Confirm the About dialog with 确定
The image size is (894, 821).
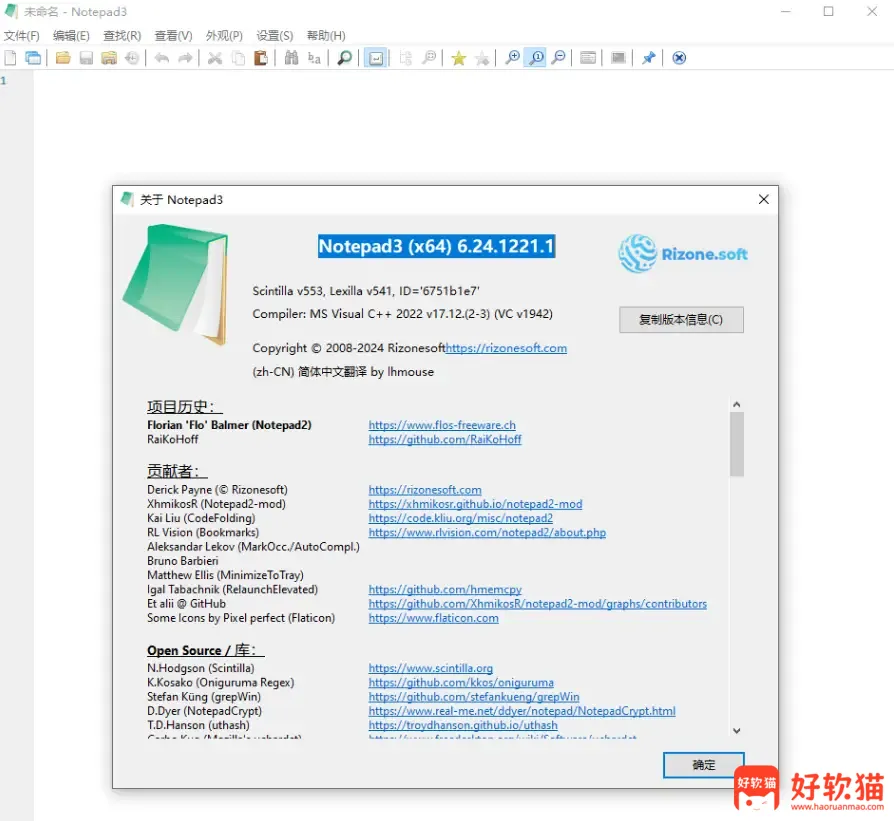point(704,765)
